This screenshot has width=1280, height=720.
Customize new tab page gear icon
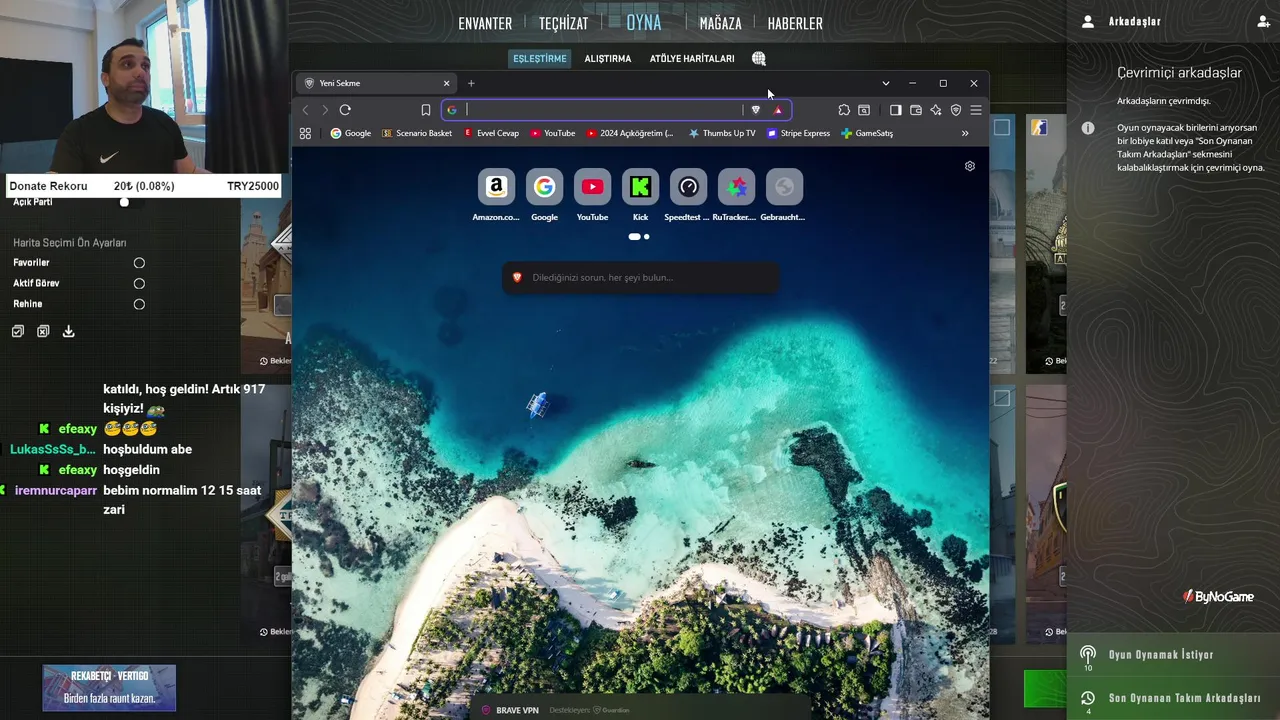coord(970,166)
